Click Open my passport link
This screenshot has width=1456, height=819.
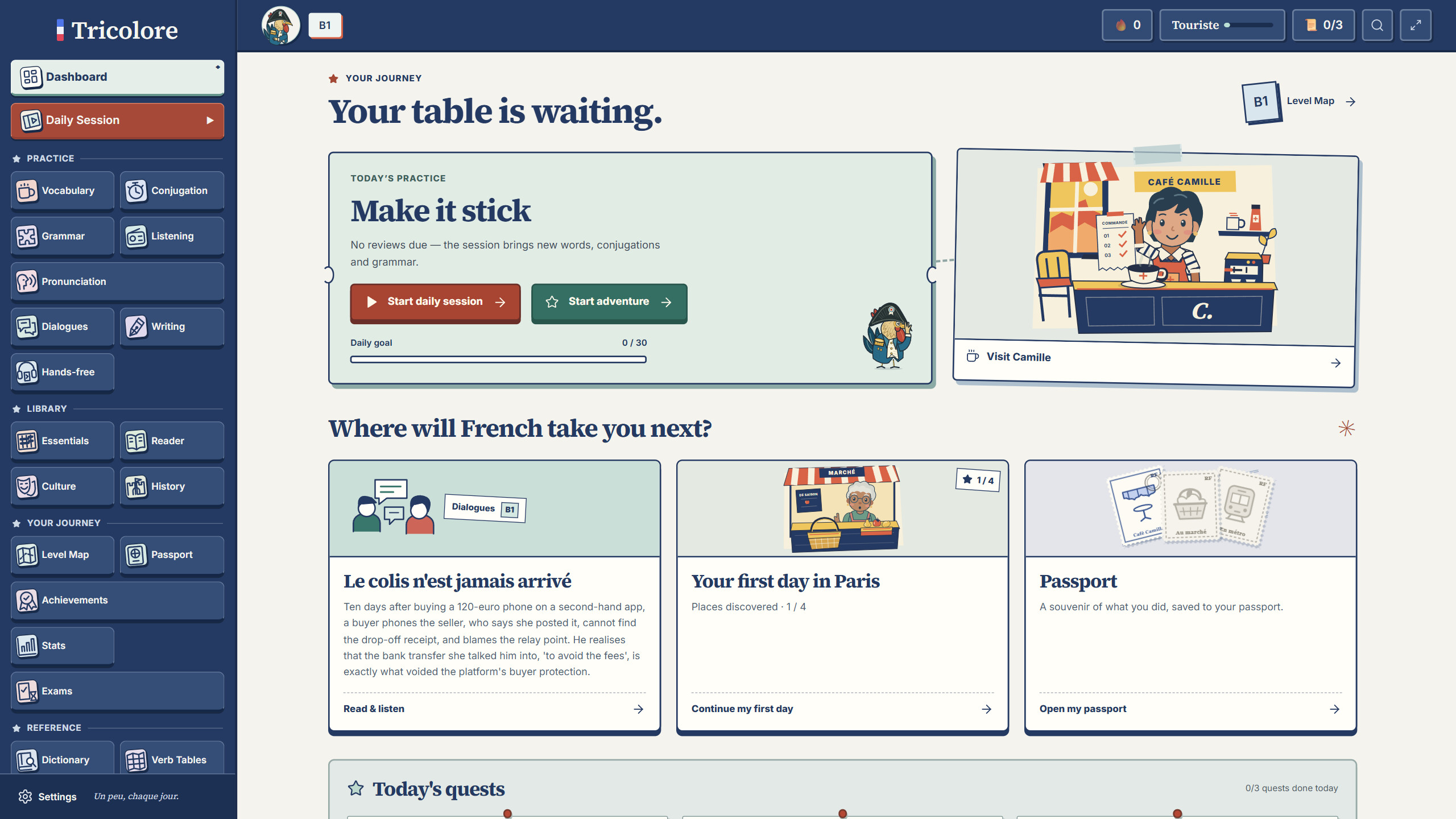(1190, 709)
